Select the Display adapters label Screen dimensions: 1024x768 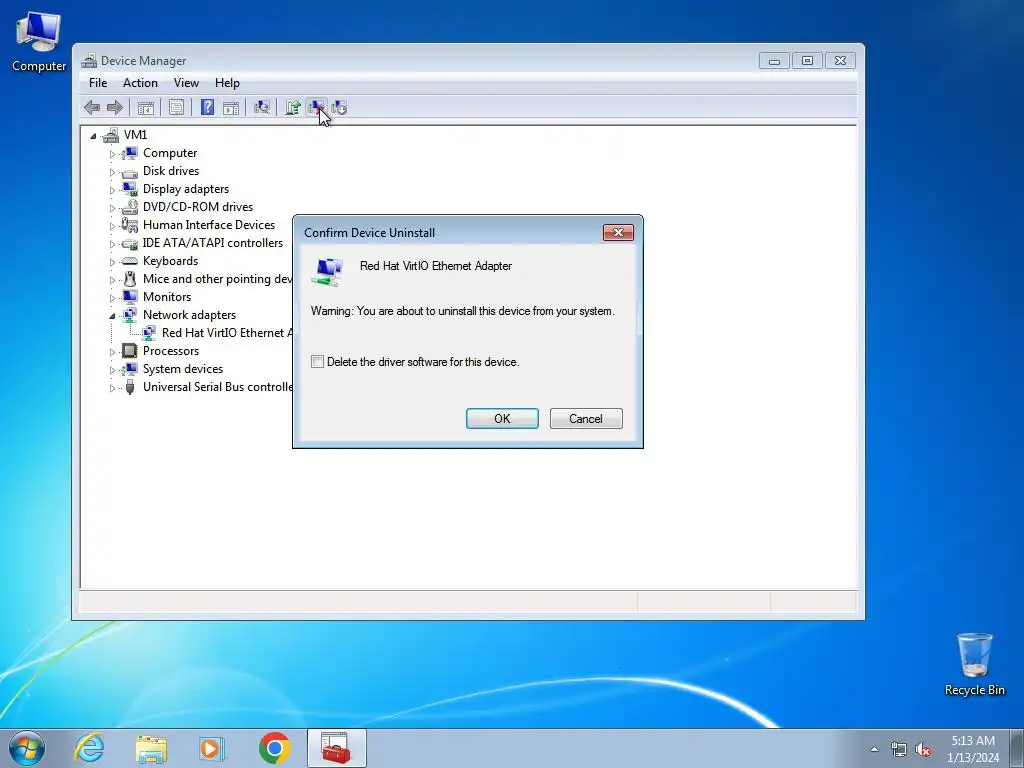tap(186, 189)
